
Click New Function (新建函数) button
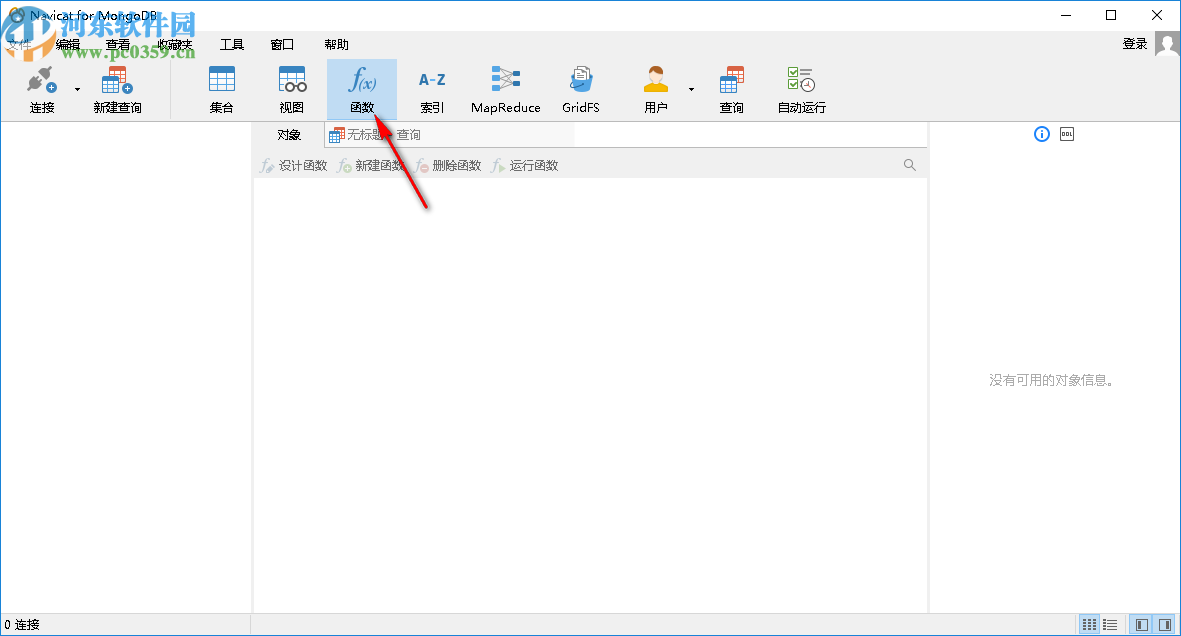click(371, 166)
